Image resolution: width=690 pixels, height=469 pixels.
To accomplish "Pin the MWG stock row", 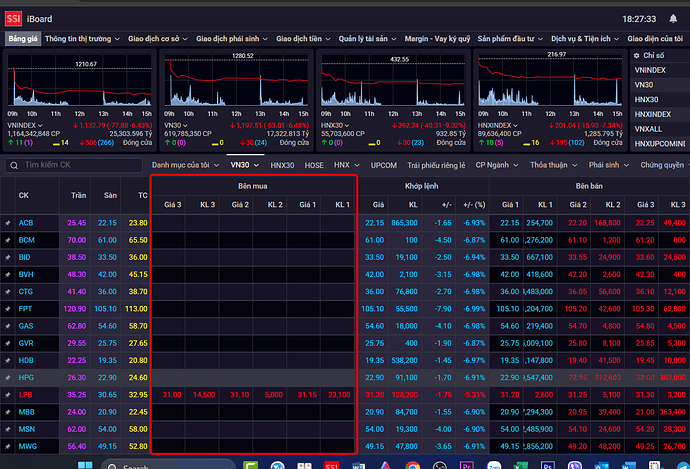I will click(9, 446).
